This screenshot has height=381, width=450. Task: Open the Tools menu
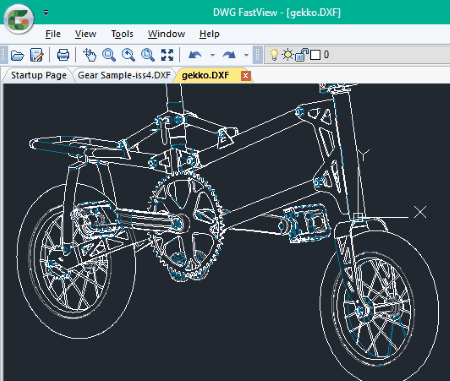(x=122, y=34)
